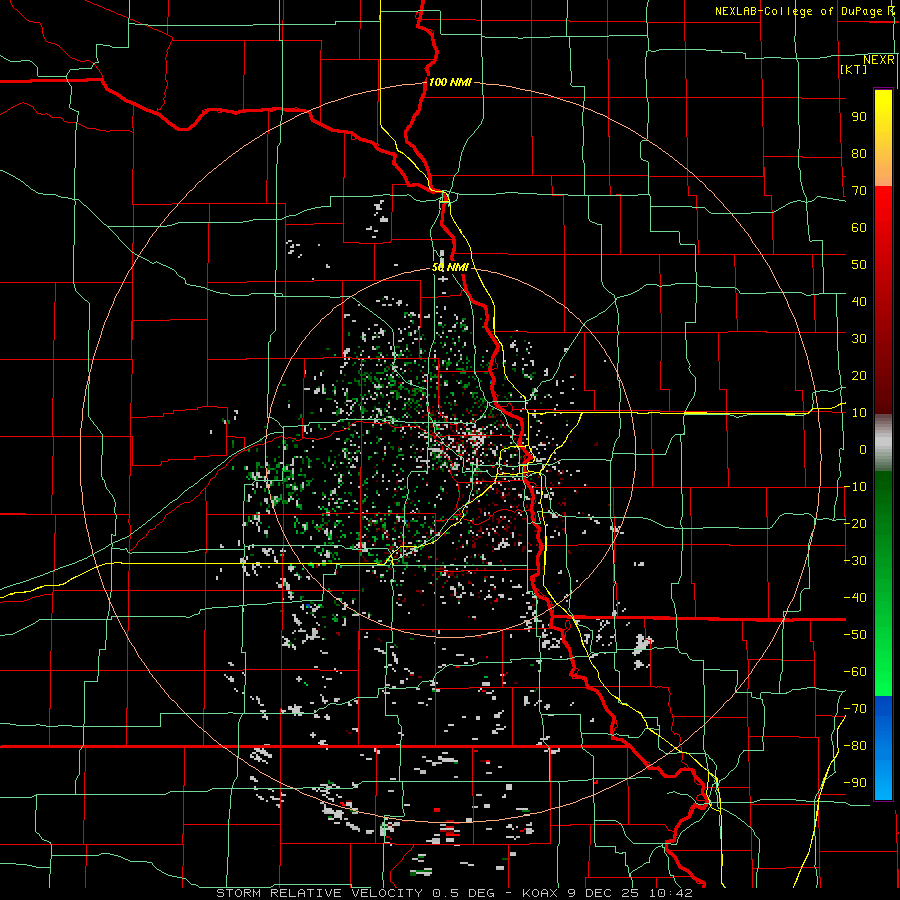The width and height of the screenshot is (900, 900).
Task: Click the 9 DEC 25 date text
Action: (x=603, y=893)
